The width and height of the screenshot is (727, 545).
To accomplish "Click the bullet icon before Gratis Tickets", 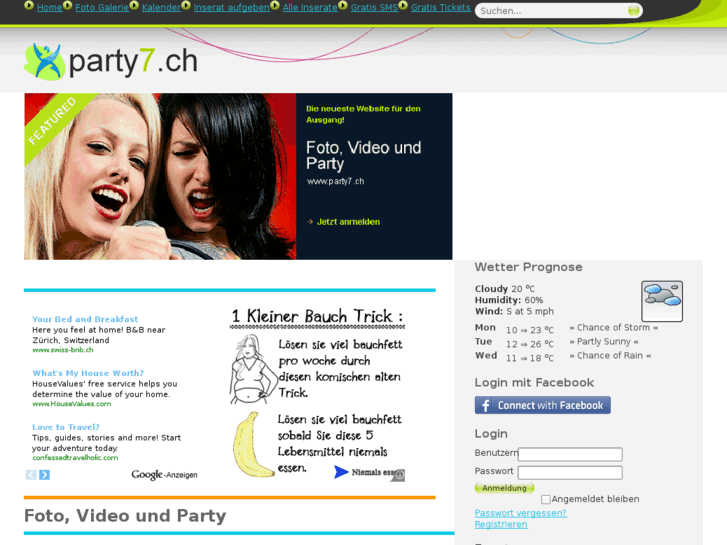I will click(403, 6).
